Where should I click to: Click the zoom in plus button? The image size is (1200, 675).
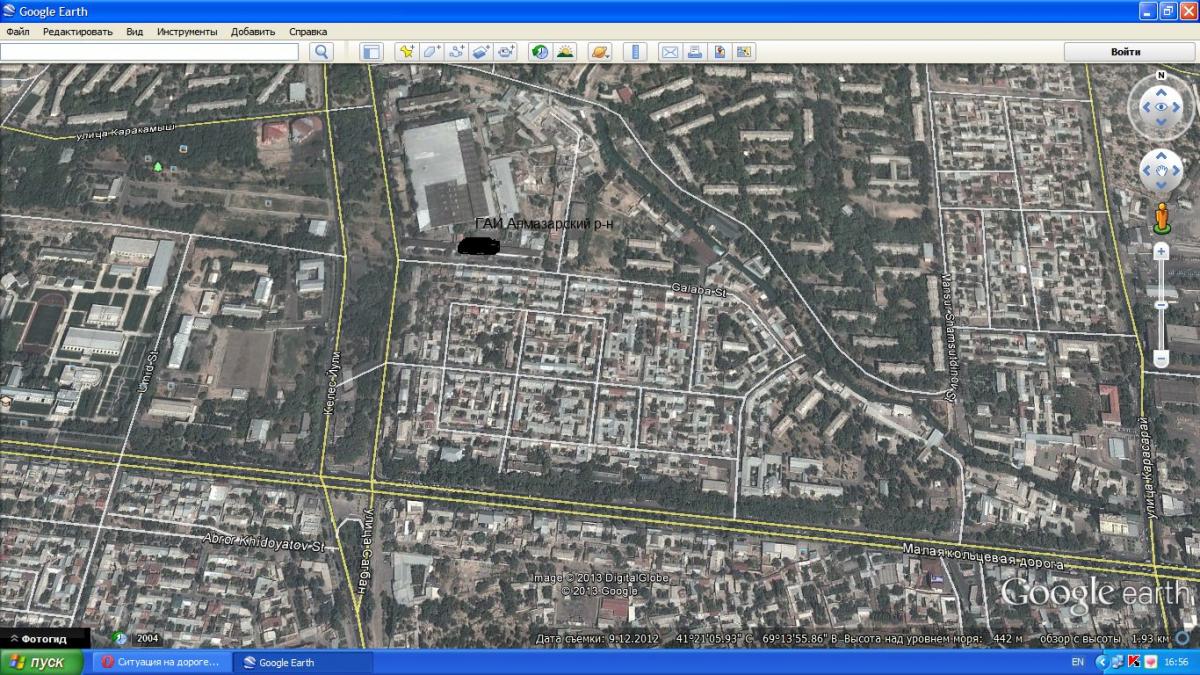coord(1161,252)
